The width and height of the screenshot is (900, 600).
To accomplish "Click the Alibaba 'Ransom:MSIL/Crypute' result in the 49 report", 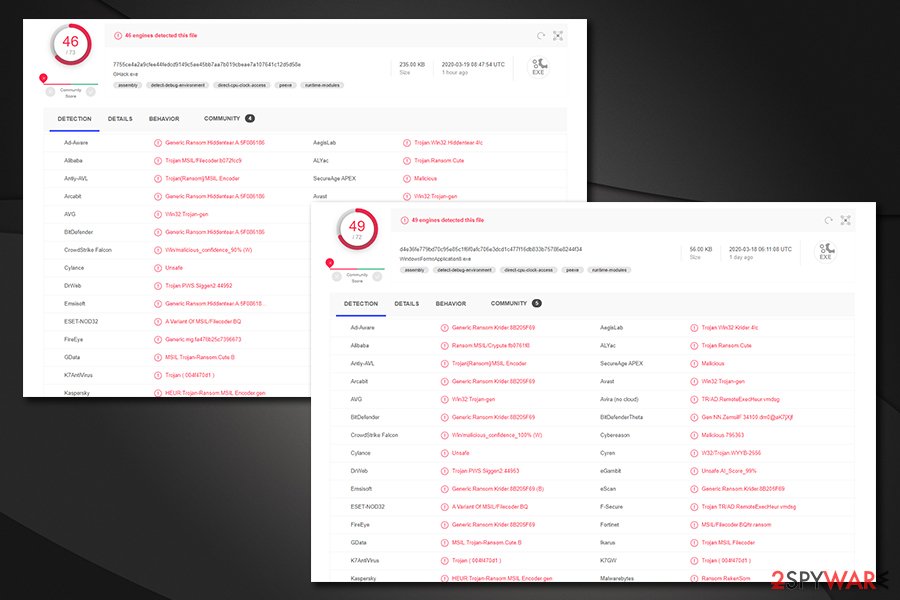I will [x=490, y=346].
